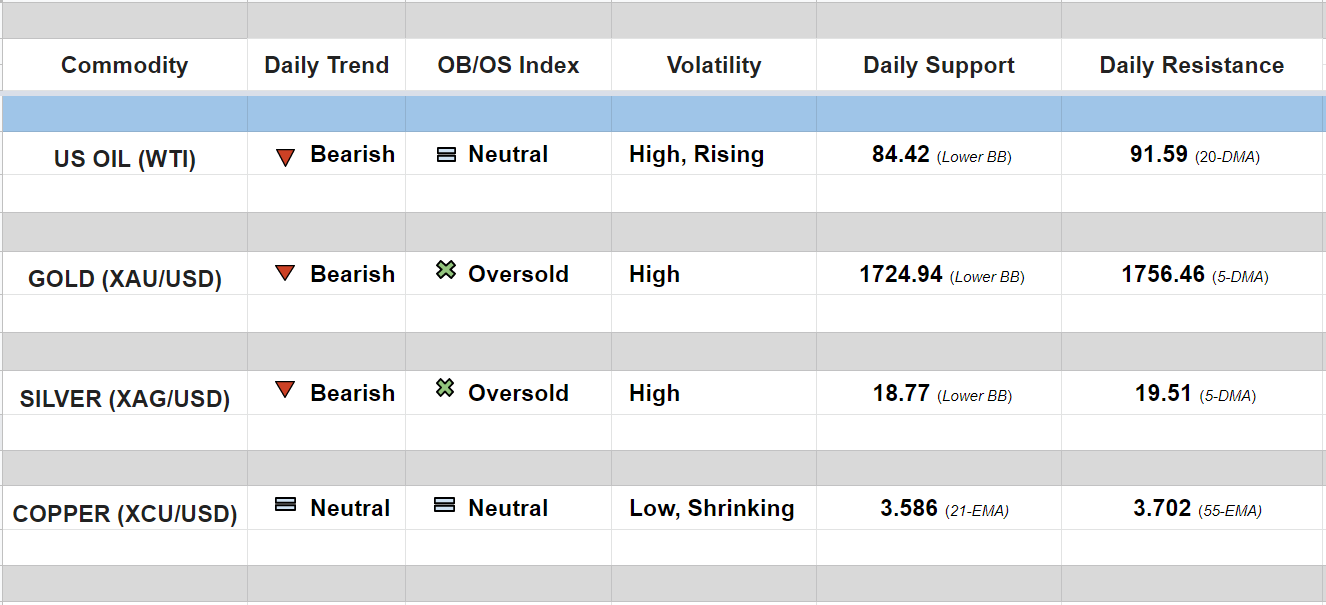Click the red bearish triangle for US OIL
The height and width of the screenshot is (605, 1326).
click(285, 157)
